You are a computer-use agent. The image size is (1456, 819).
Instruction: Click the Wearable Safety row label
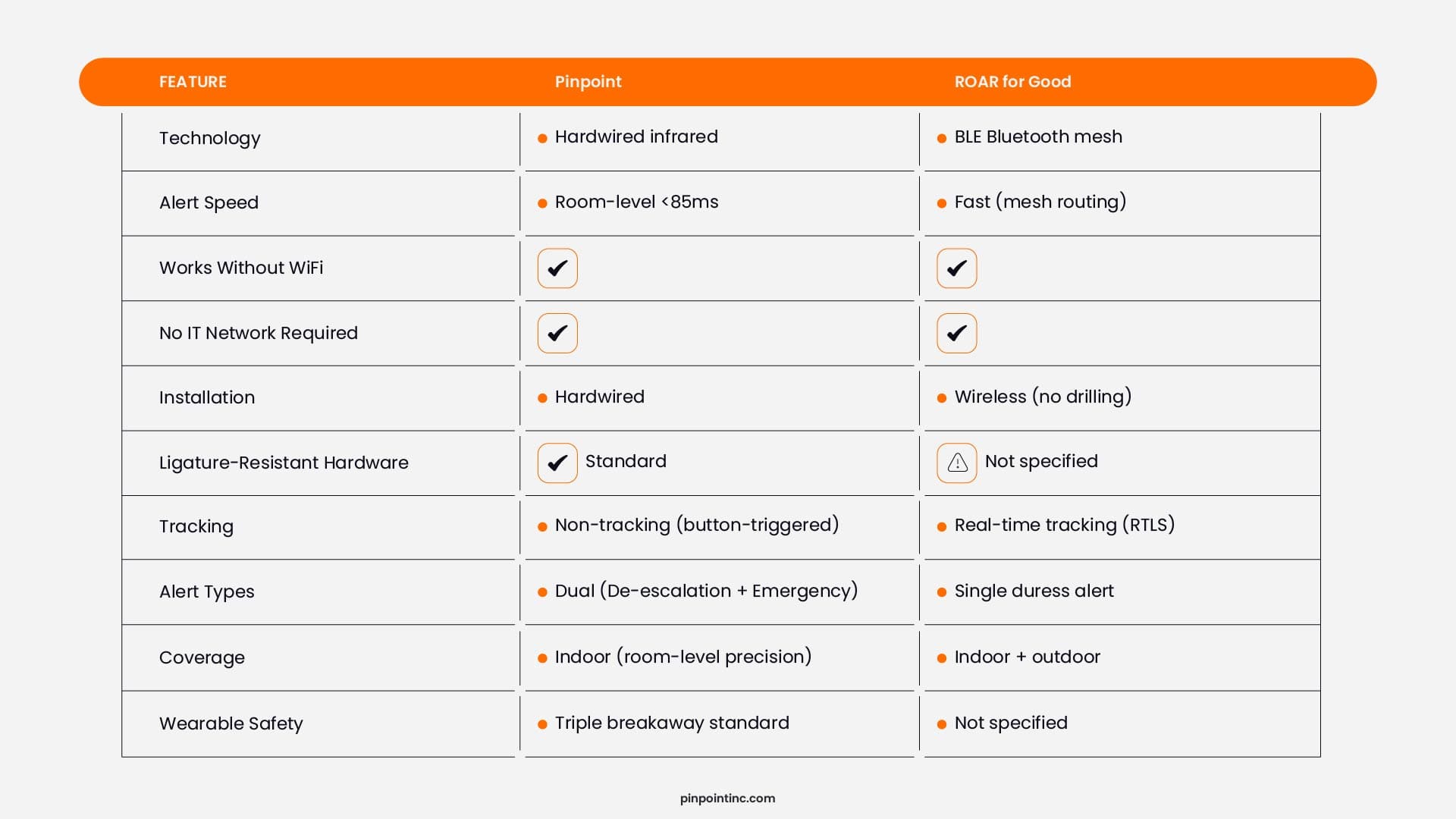tap(231, 723)
